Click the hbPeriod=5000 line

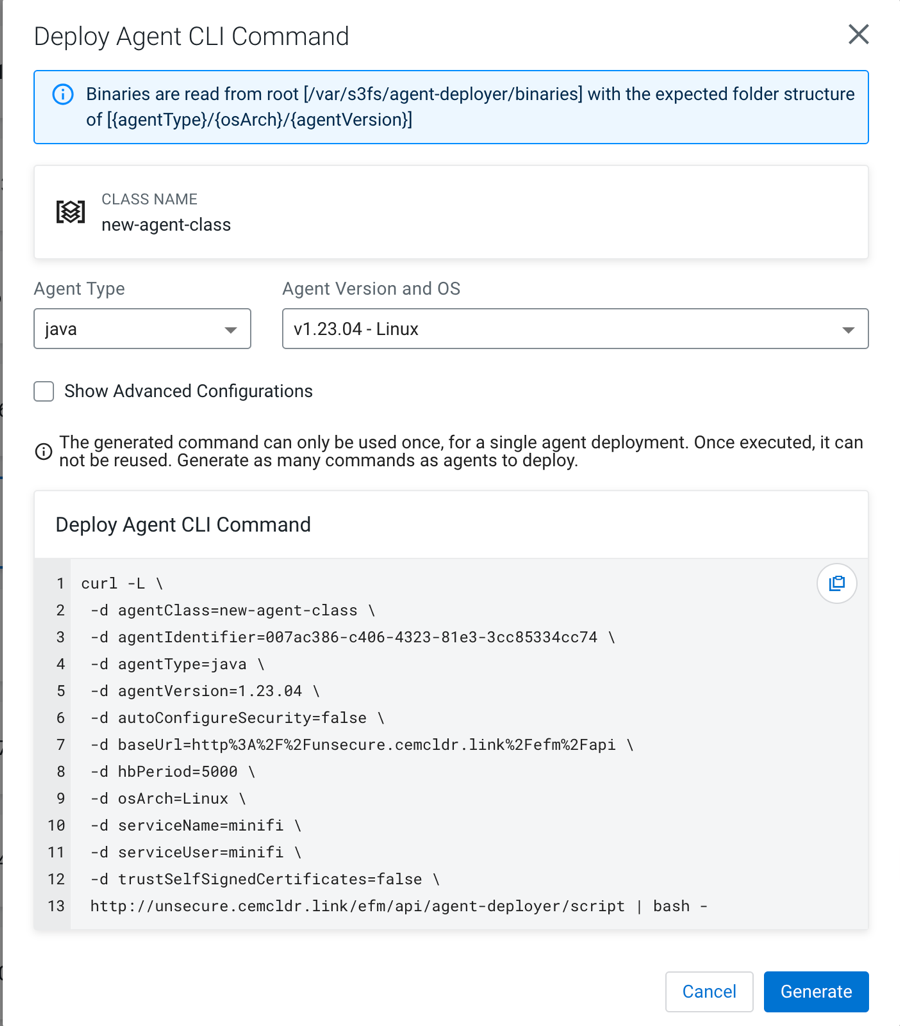pos(172,772)
